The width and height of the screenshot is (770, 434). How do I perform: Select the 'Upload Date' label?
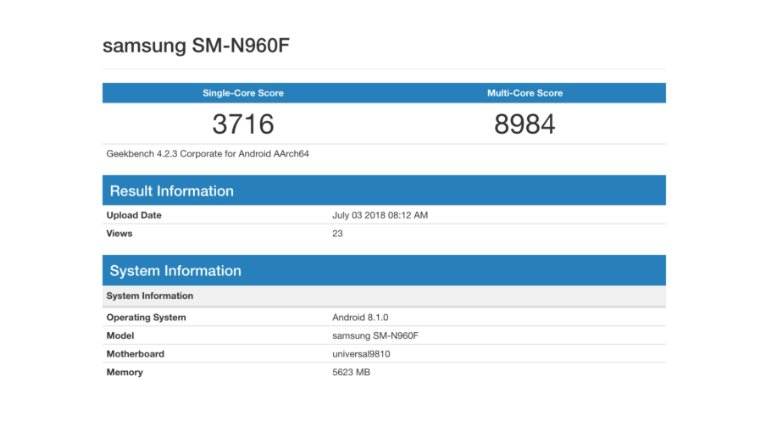pos(134,215)
